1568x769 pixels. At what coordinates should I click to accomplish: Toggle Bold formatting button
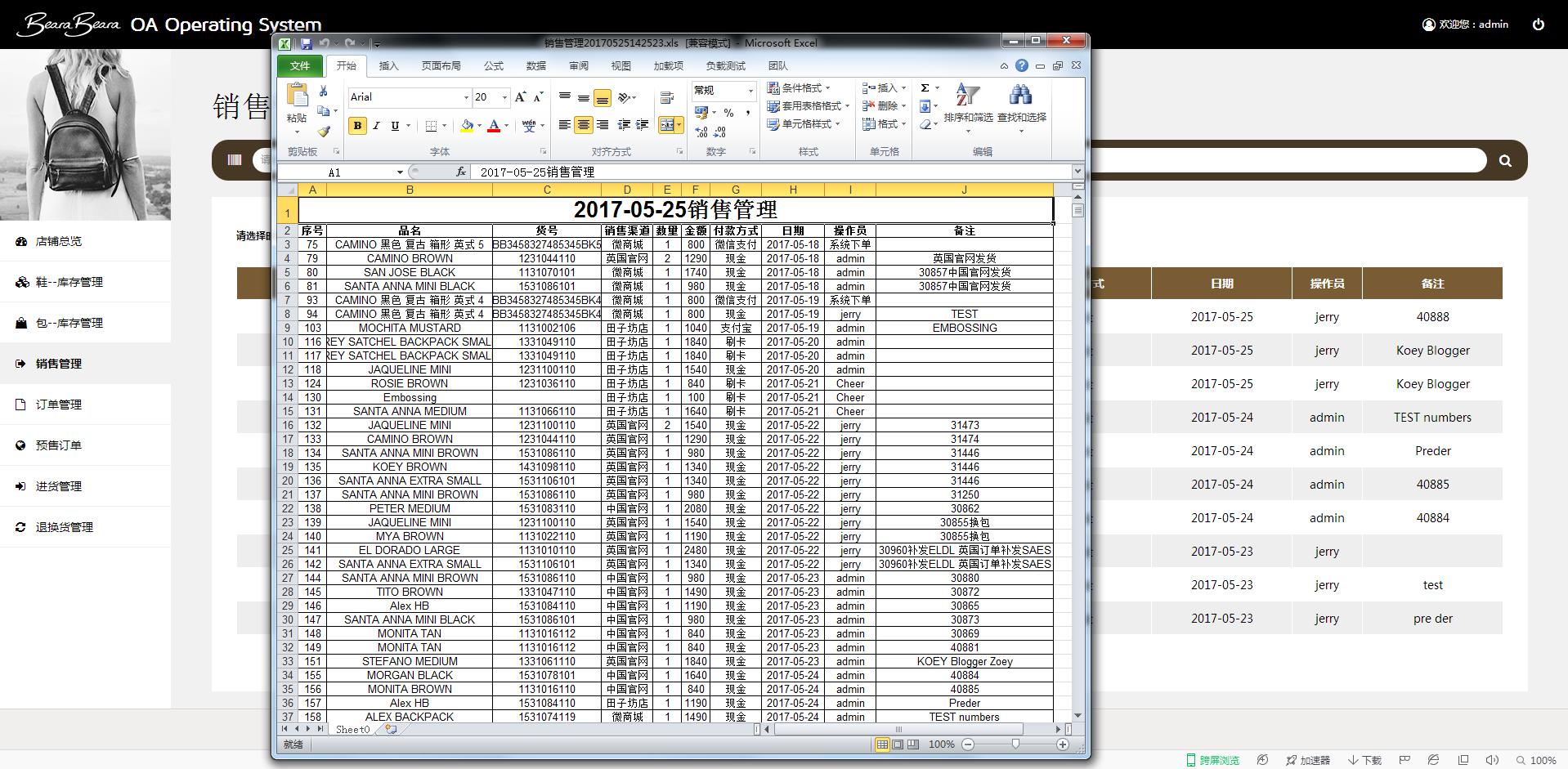[x=357, y=126]
